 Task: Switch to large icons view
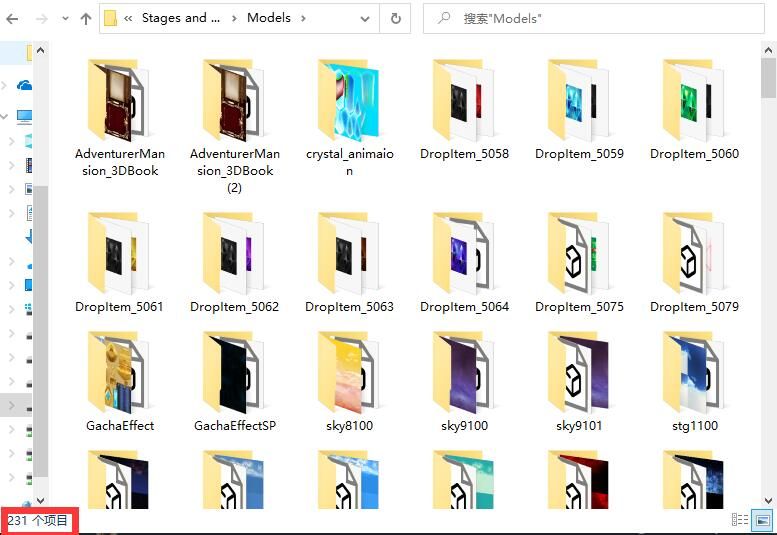[763, 520]
